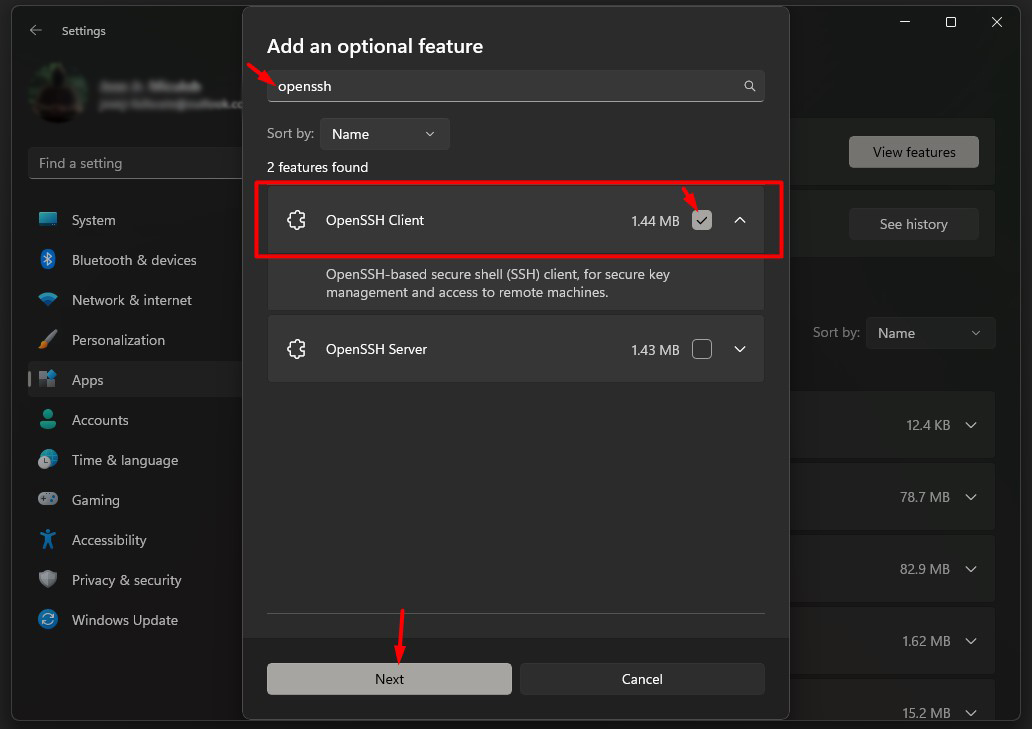Cancel the optional feature dialog
Viewport: 1032px width, 729px height.
[x=642, y=678]
